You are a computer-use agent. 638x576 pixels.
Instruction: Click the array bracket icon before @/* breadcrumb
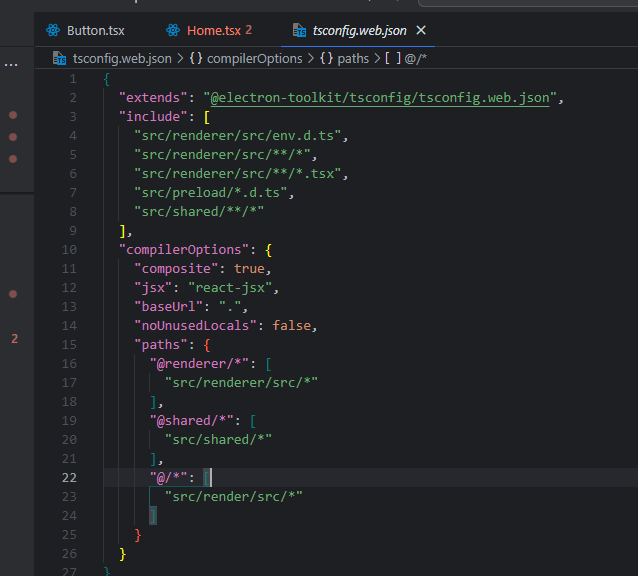point(393,59)
